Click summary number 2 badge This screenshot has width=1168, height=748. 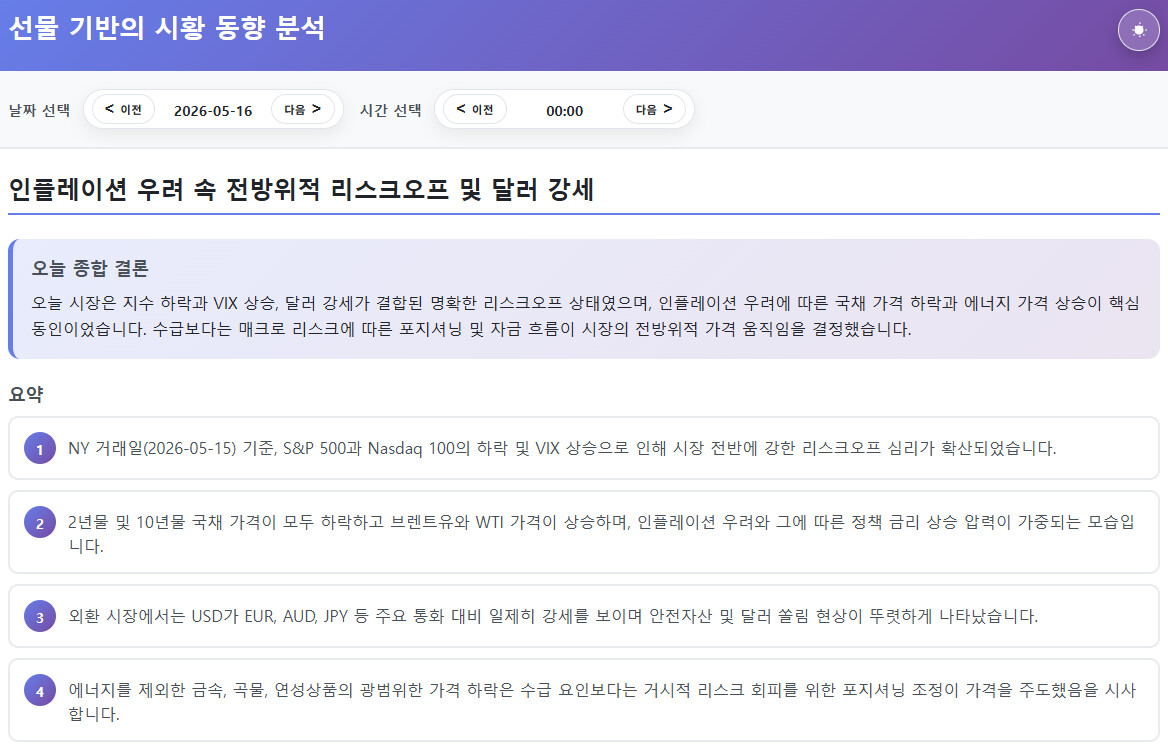coord(40,523)
